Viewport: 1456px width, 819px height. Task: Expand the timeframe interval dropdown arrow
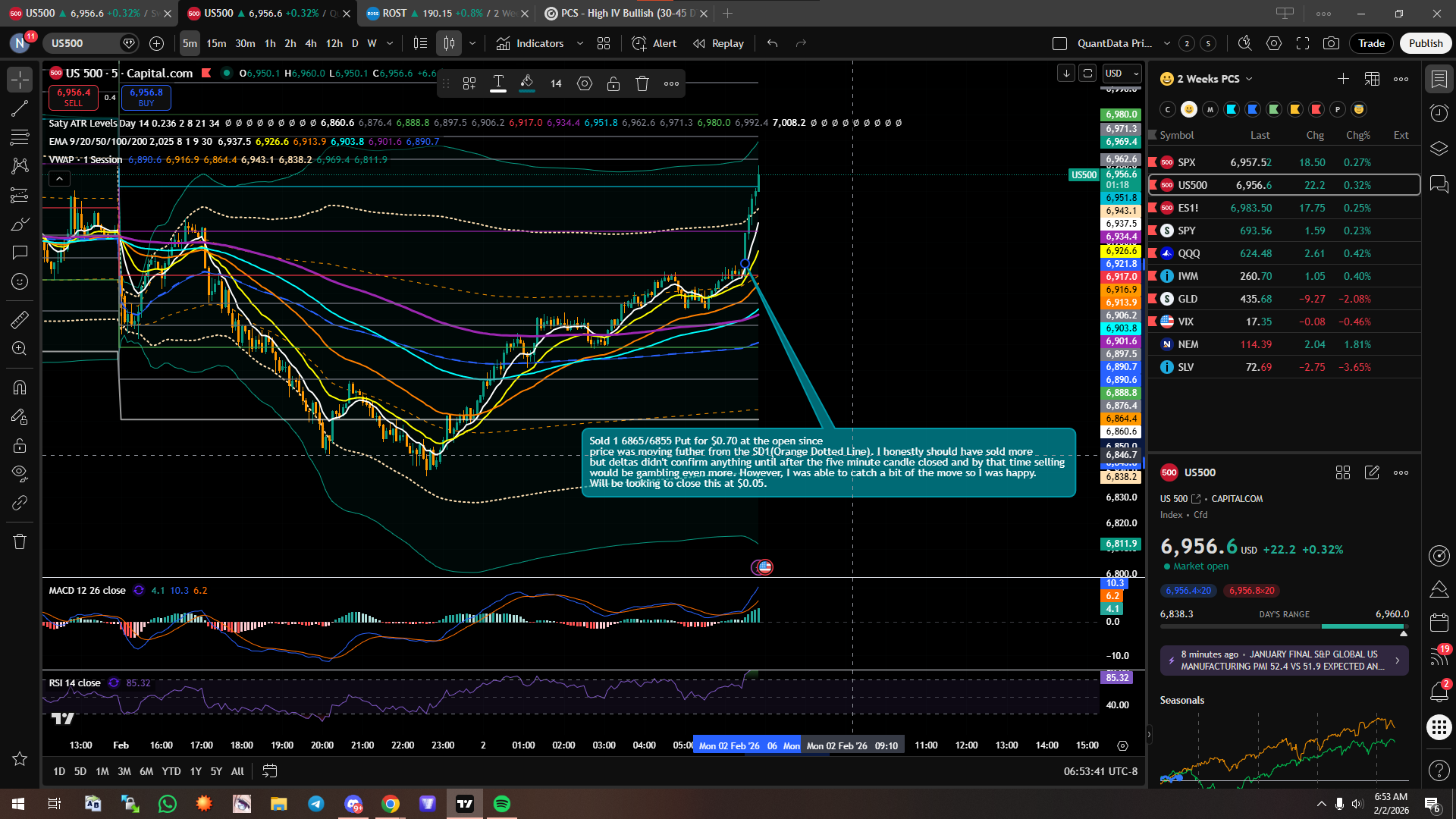tap(390, 43)
